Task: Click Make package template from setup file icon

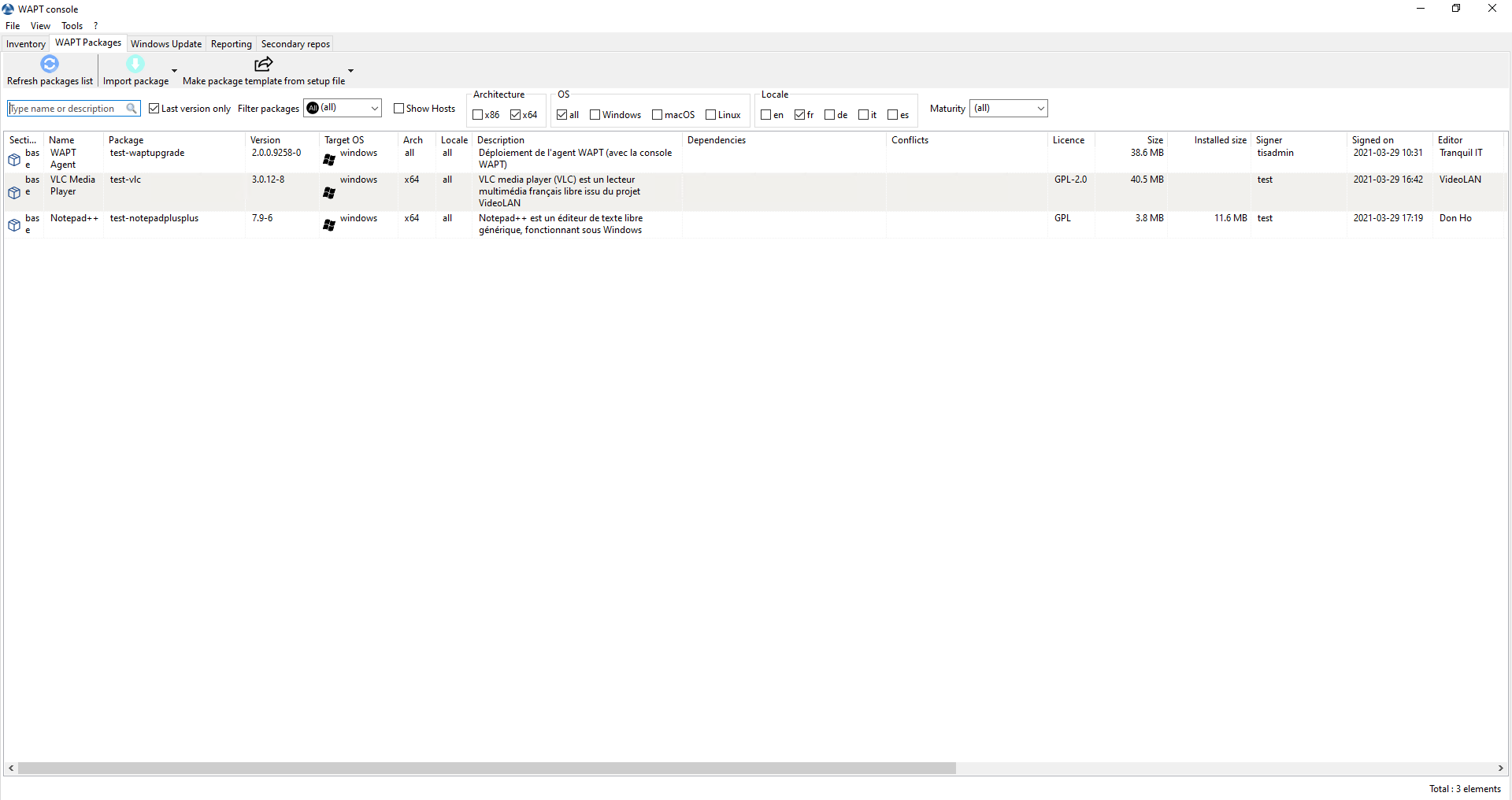Action: click(263, 64)
